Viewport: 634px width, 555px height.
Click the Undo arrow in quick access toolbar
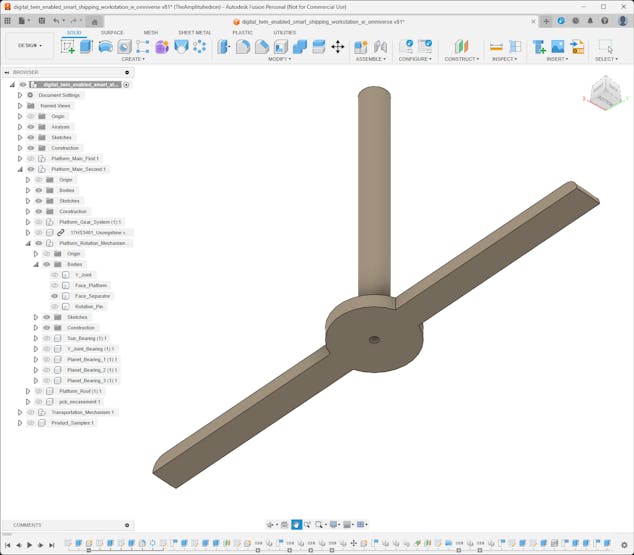click(56, 20)
